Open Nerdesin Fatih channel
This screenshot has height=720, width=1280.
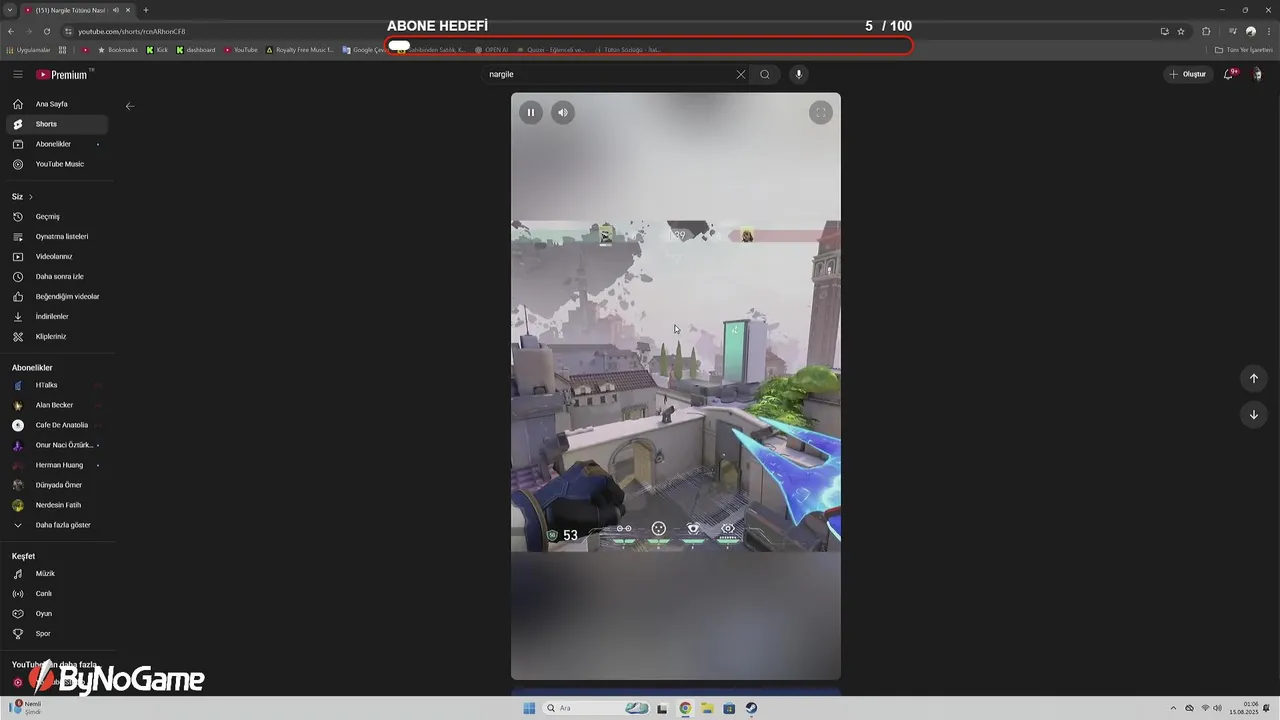click(57, 505)
